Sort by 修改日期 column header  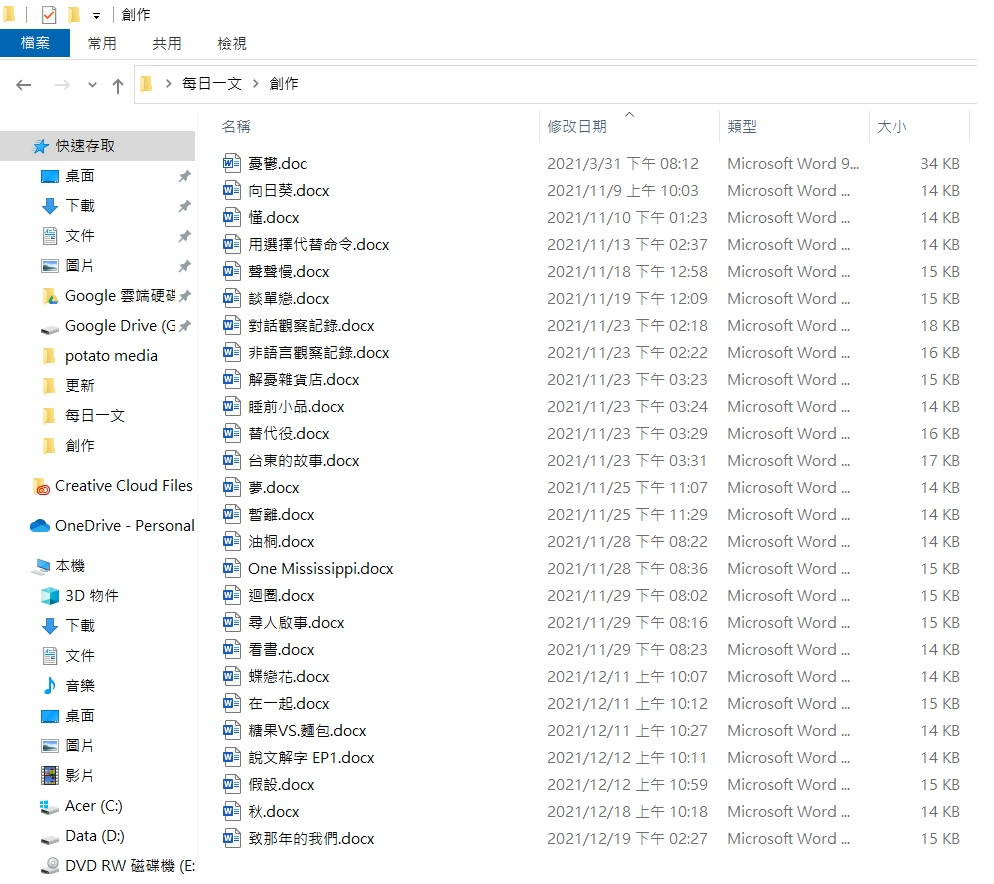click(x=578, y=127)
